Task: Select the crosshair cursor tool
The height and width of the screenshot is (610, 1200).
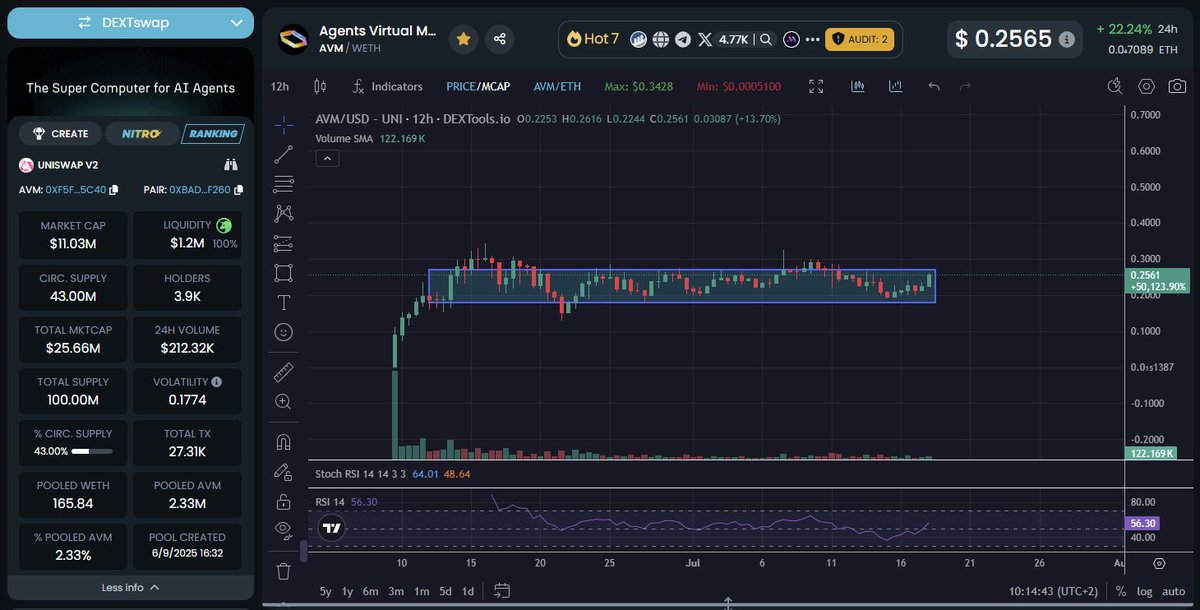Action: [283, 124]
